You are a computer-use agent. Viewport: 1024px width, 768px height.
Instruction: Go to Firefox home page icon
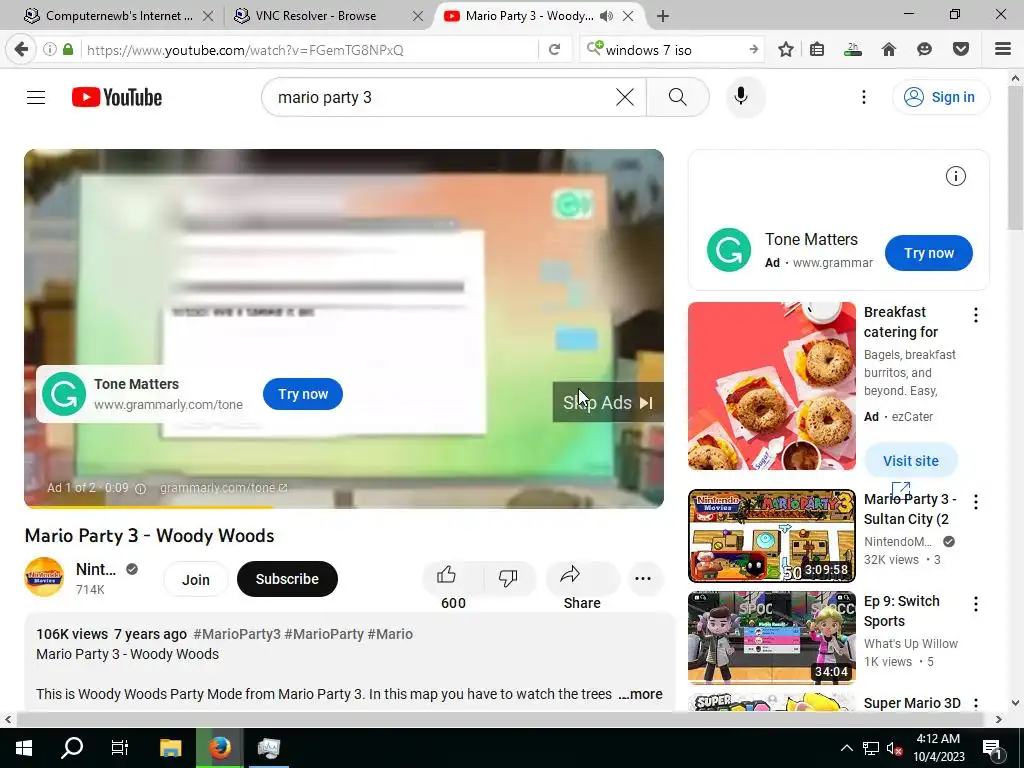pos(889,50)
